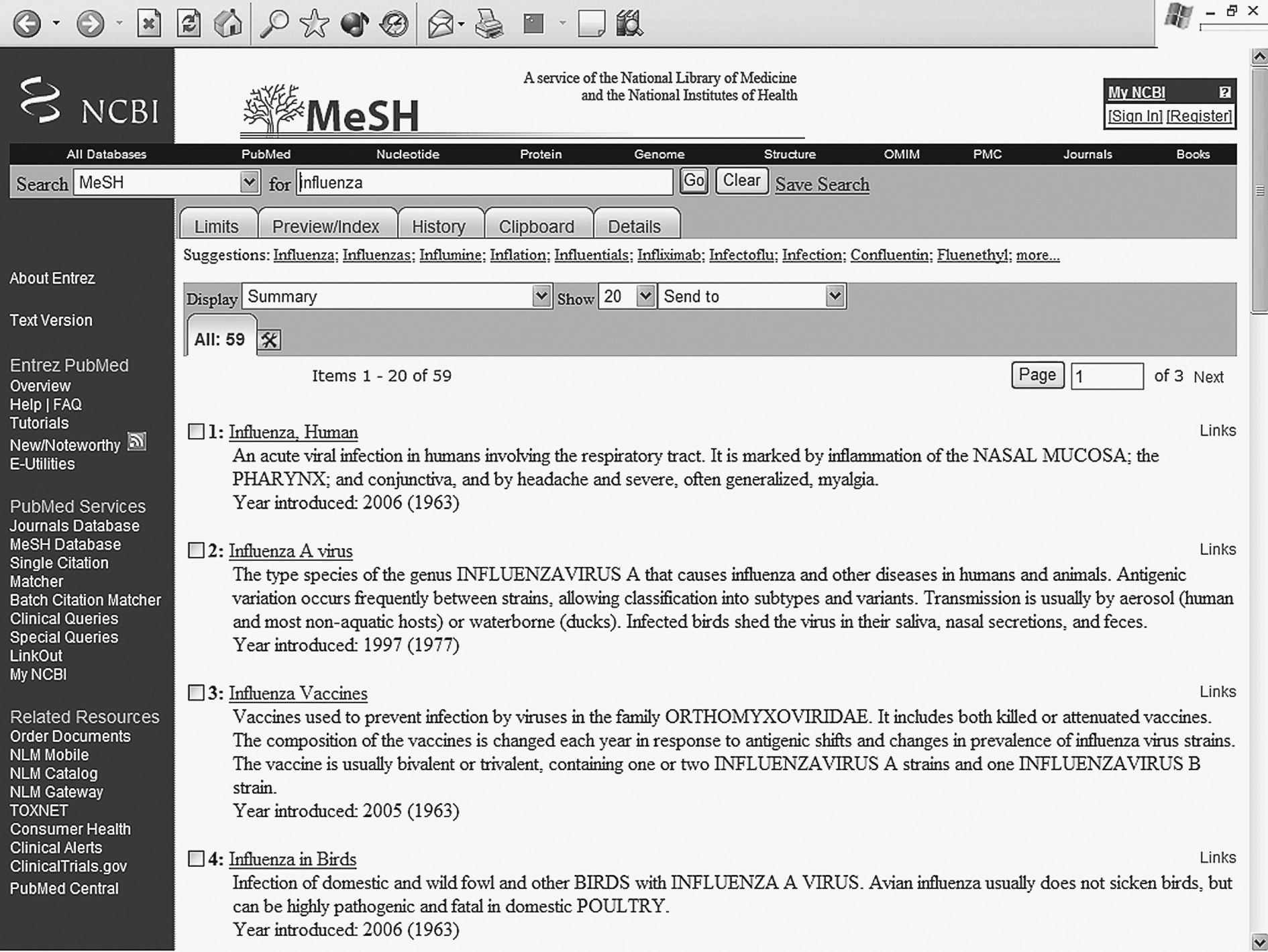Open the Search database MeSH dropdown

[166, 182]
